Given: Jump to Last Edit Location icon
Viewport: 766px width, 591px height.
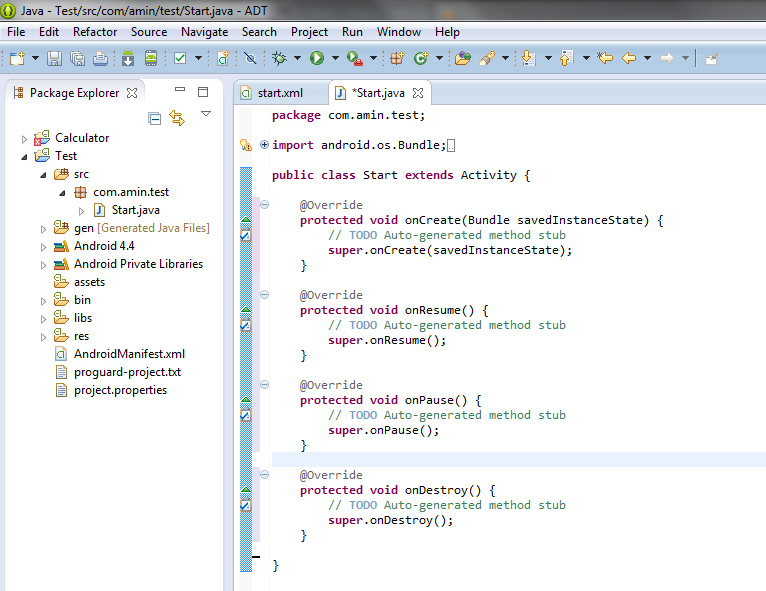Looking at the screenshot, I should click(605, 58).
